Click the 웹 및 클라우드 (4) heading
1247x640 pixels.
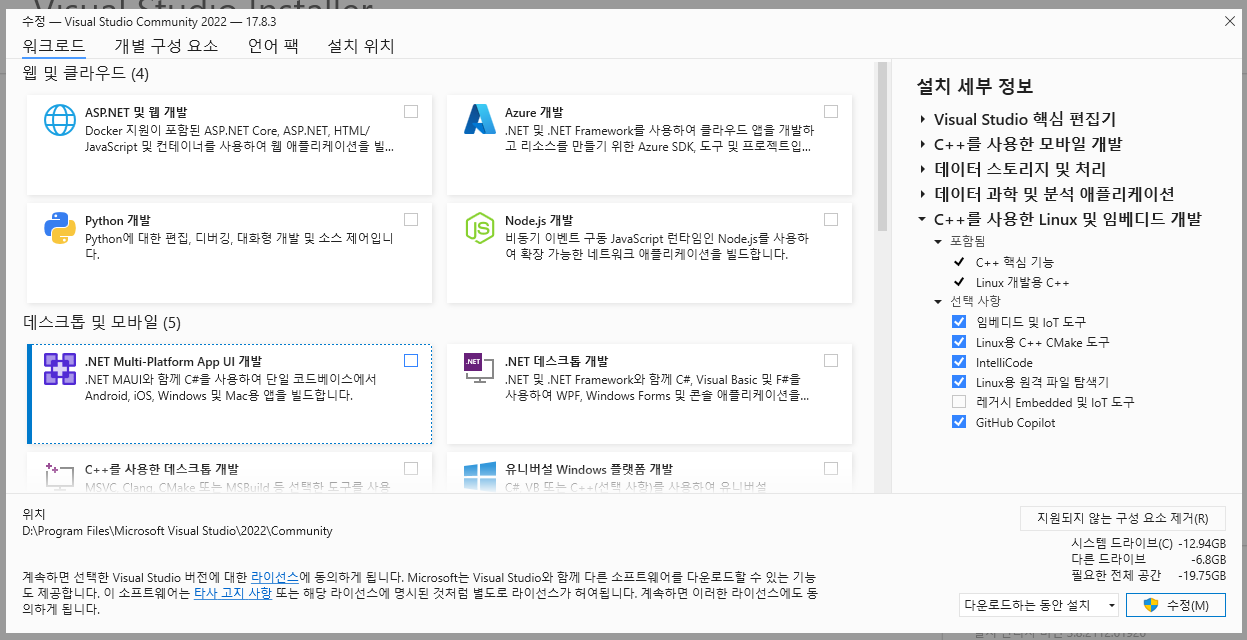pos(86,73)
